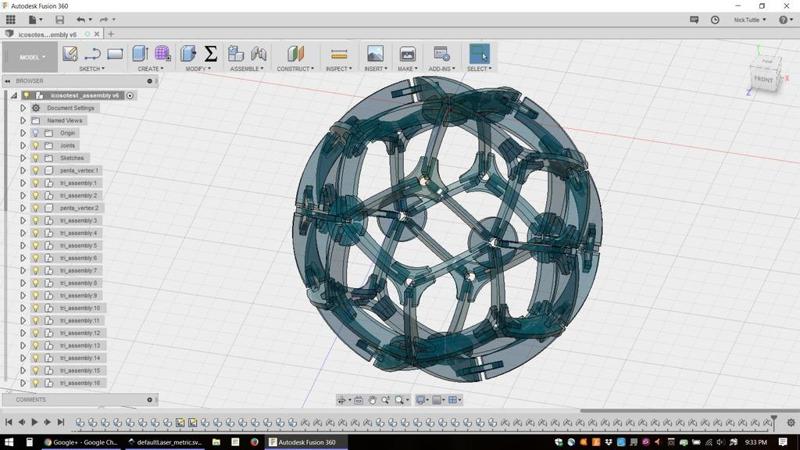Open the MODEL workspace dropdown
This screenshot has width=800, height=450.
(30, 57)
